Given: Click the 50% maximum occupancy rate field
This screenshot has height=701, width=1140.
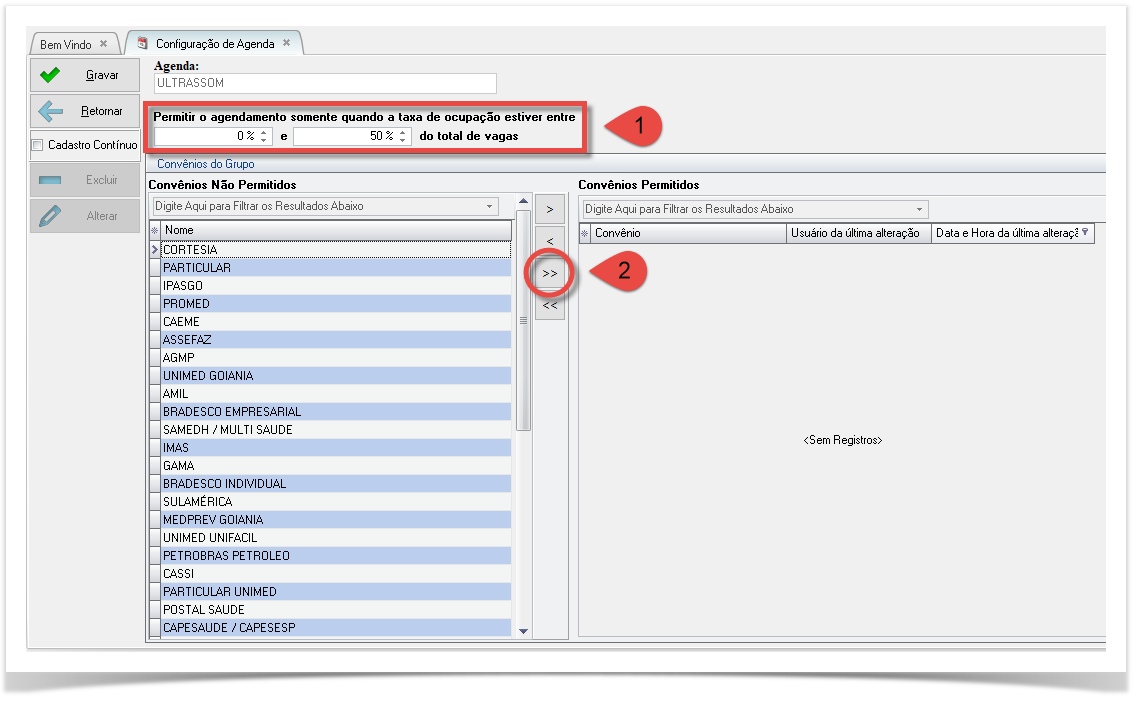Looking at the screenshot, I should click(x=345, y=136).
